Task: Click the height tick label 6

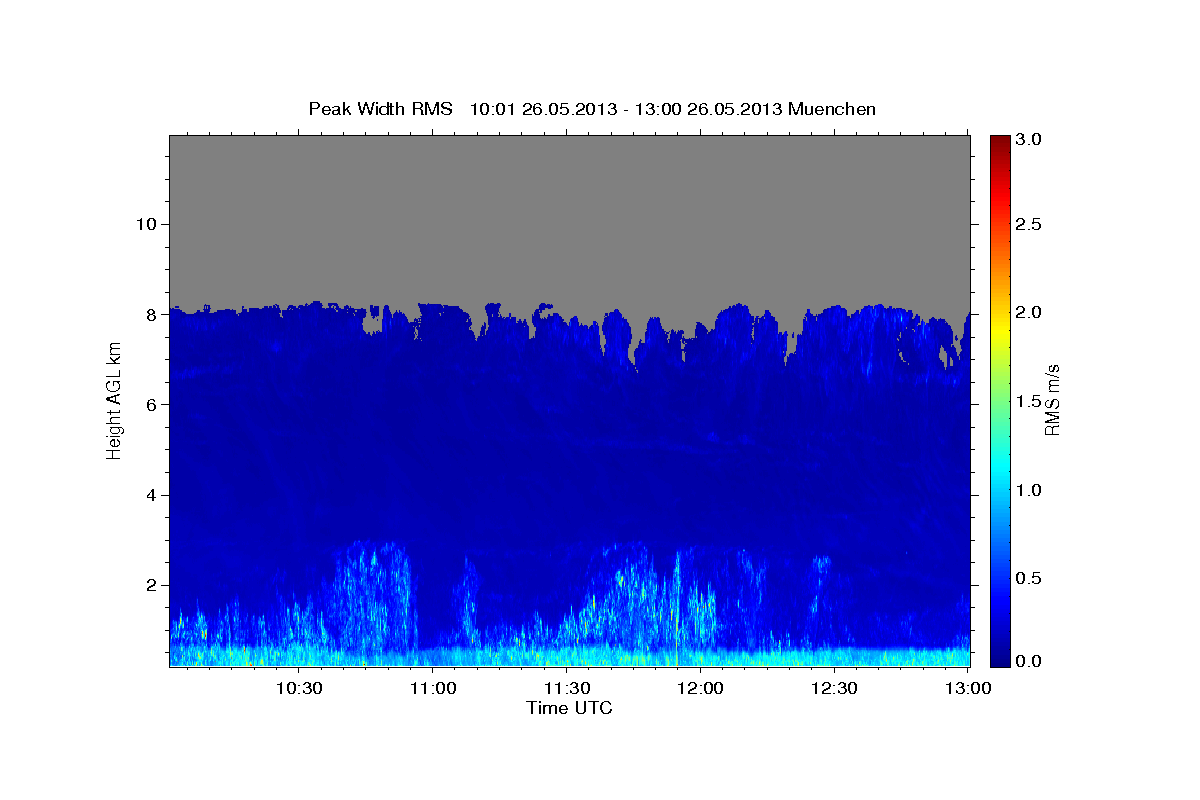Action: click(151, 405)
